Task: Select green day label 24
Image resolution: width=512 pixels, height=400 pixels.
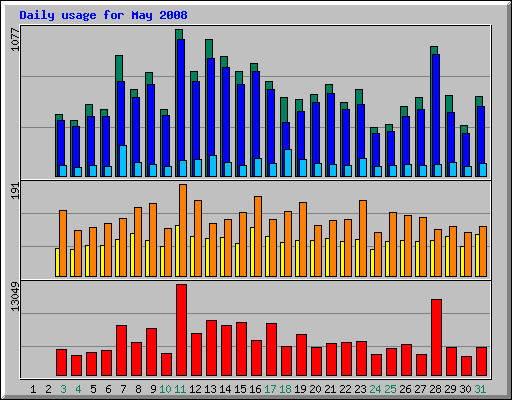Action: click(375, 389)
